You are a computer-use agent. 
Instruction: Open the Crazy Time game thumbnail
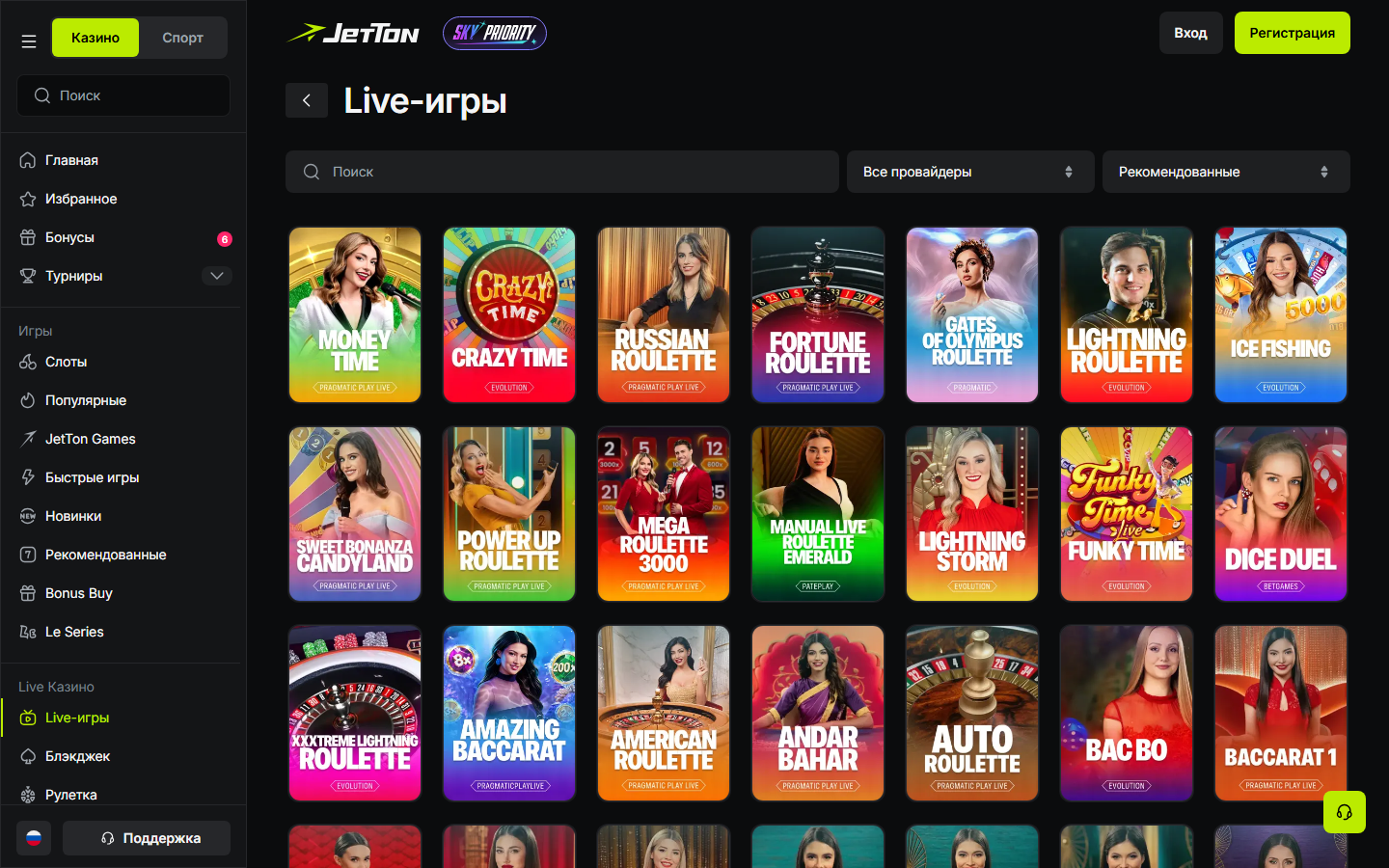(x=509, y=314)
